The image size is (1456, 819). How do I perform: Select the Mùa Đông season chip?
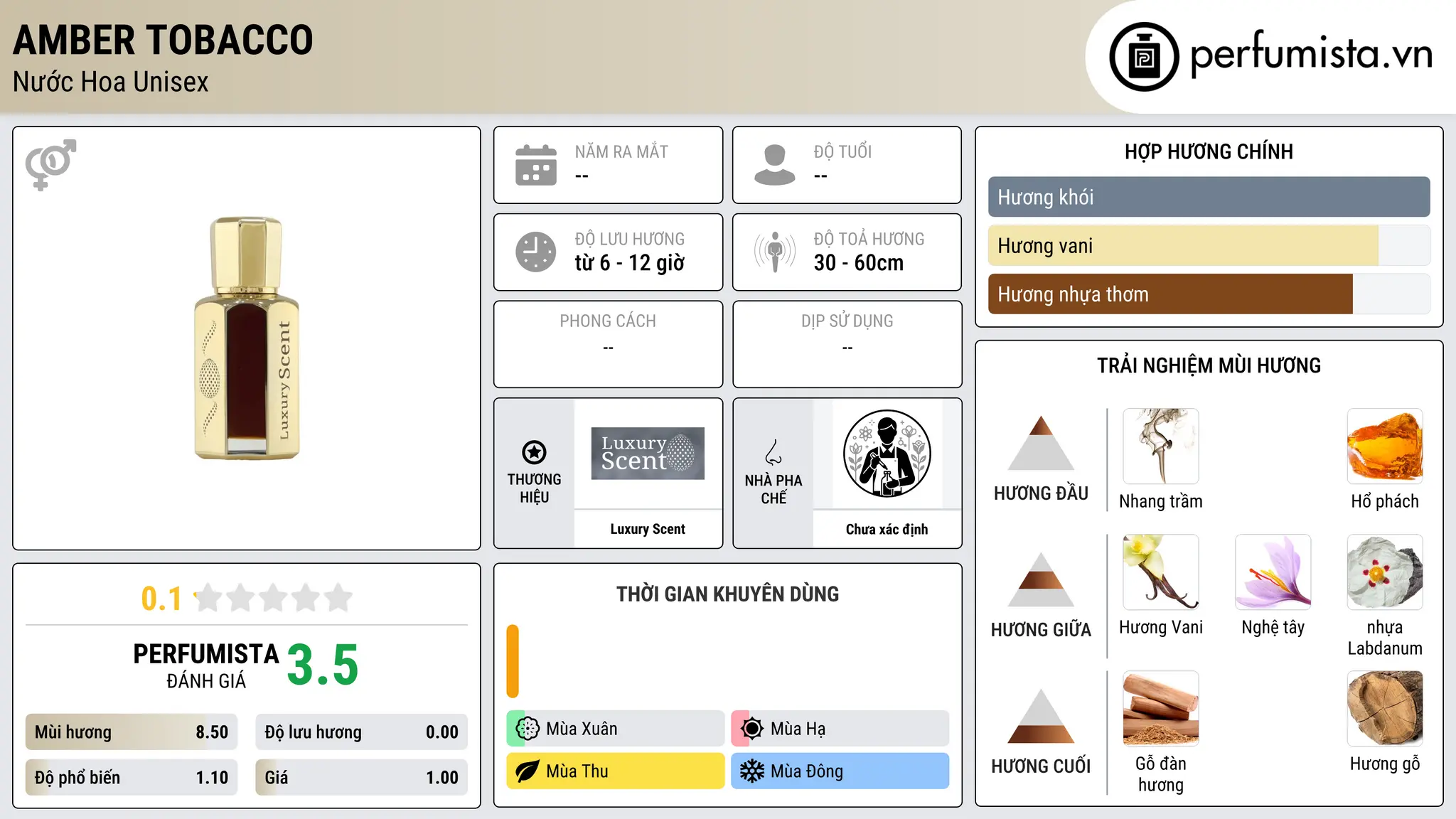pos(840,771)
